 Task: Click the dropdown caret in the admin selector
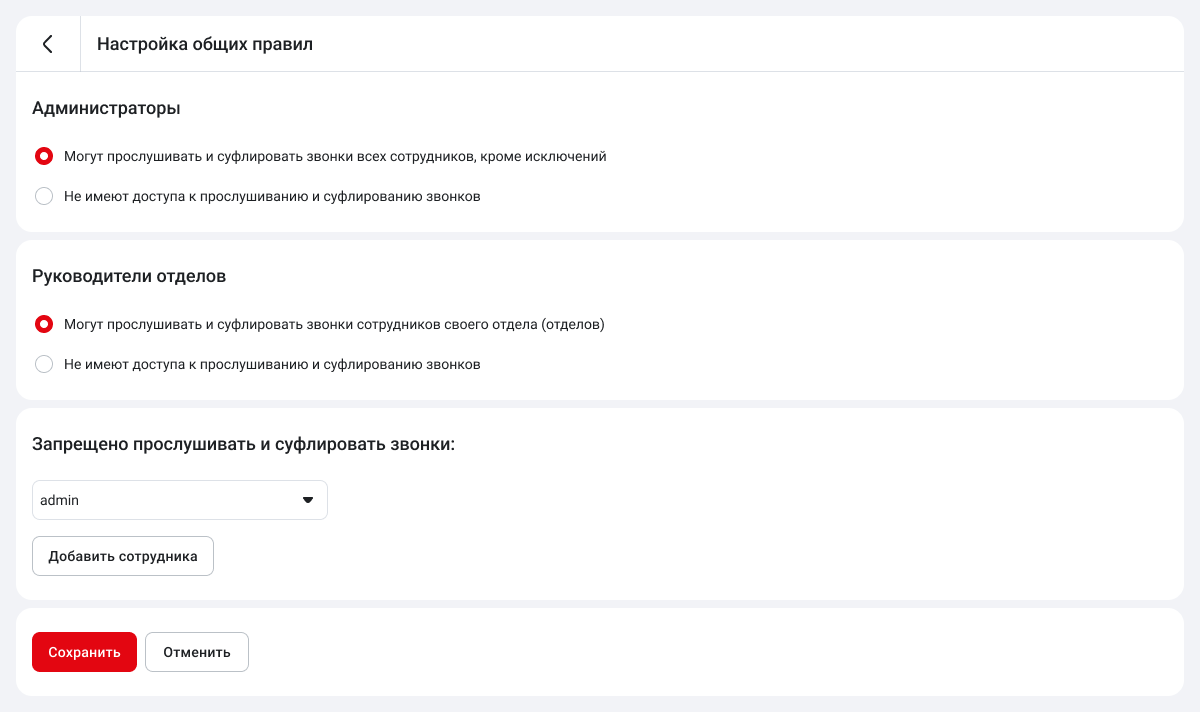308,500
